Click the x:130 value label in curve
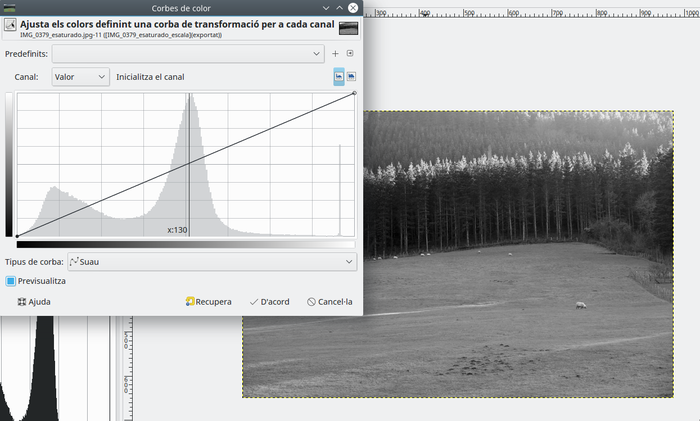This screenshot has height=421, width=700. 177,230
